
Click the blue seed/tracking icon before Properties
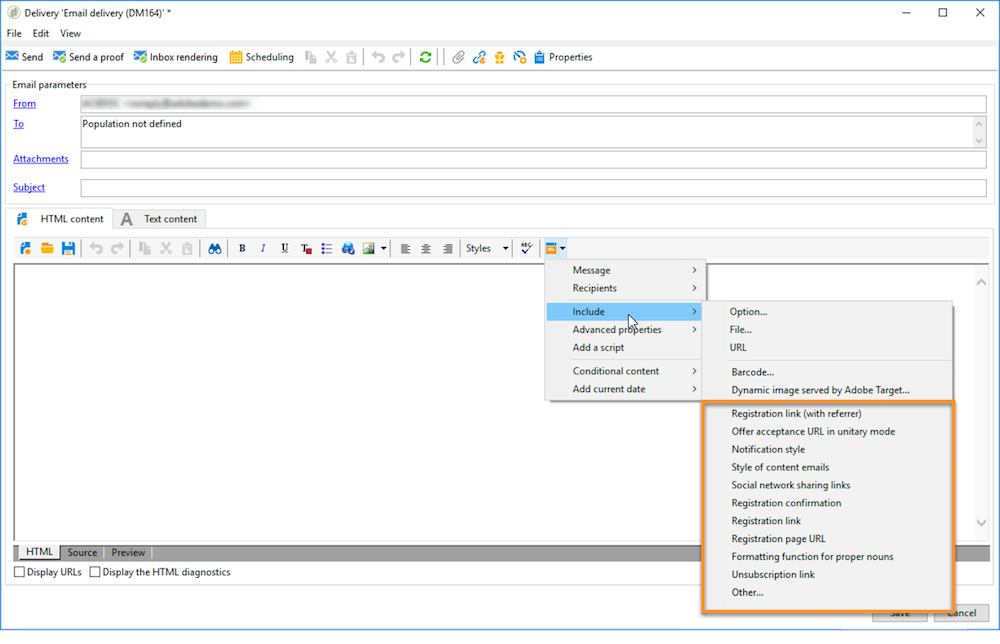[520, 57]
